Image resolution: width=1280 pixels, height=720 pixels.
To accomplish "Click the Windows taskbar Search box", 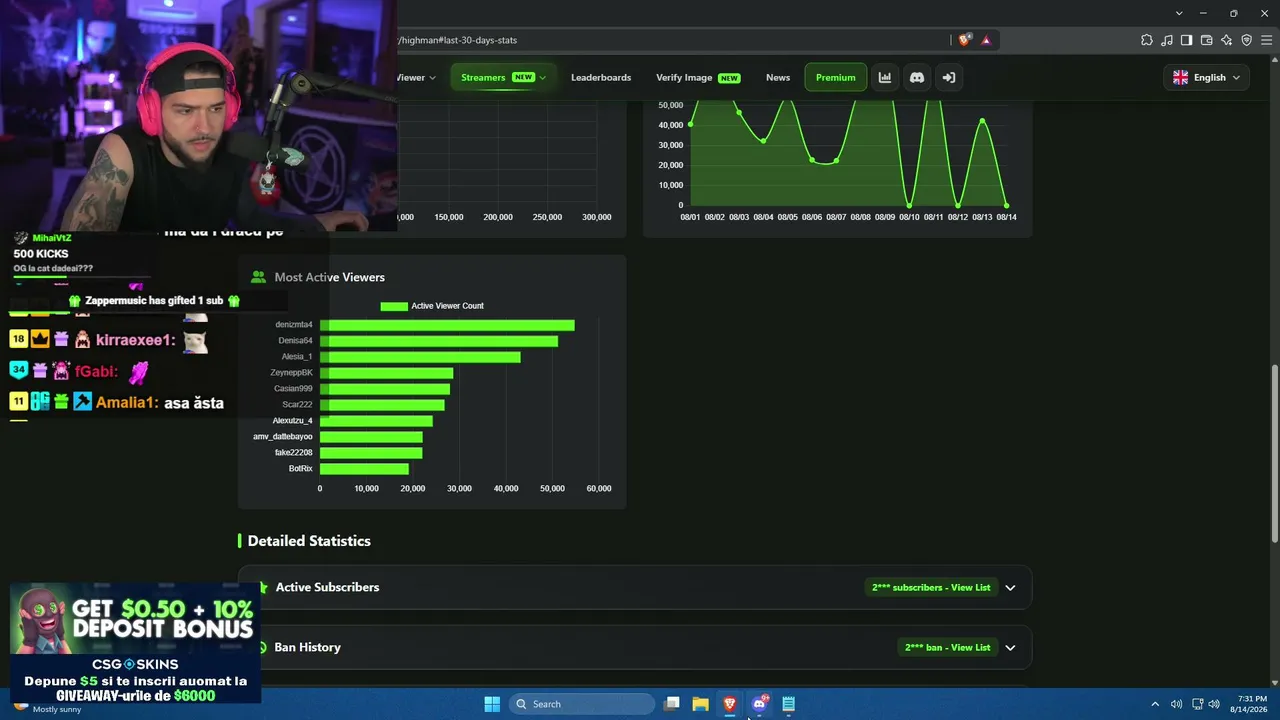I will (x=583, y=704).
